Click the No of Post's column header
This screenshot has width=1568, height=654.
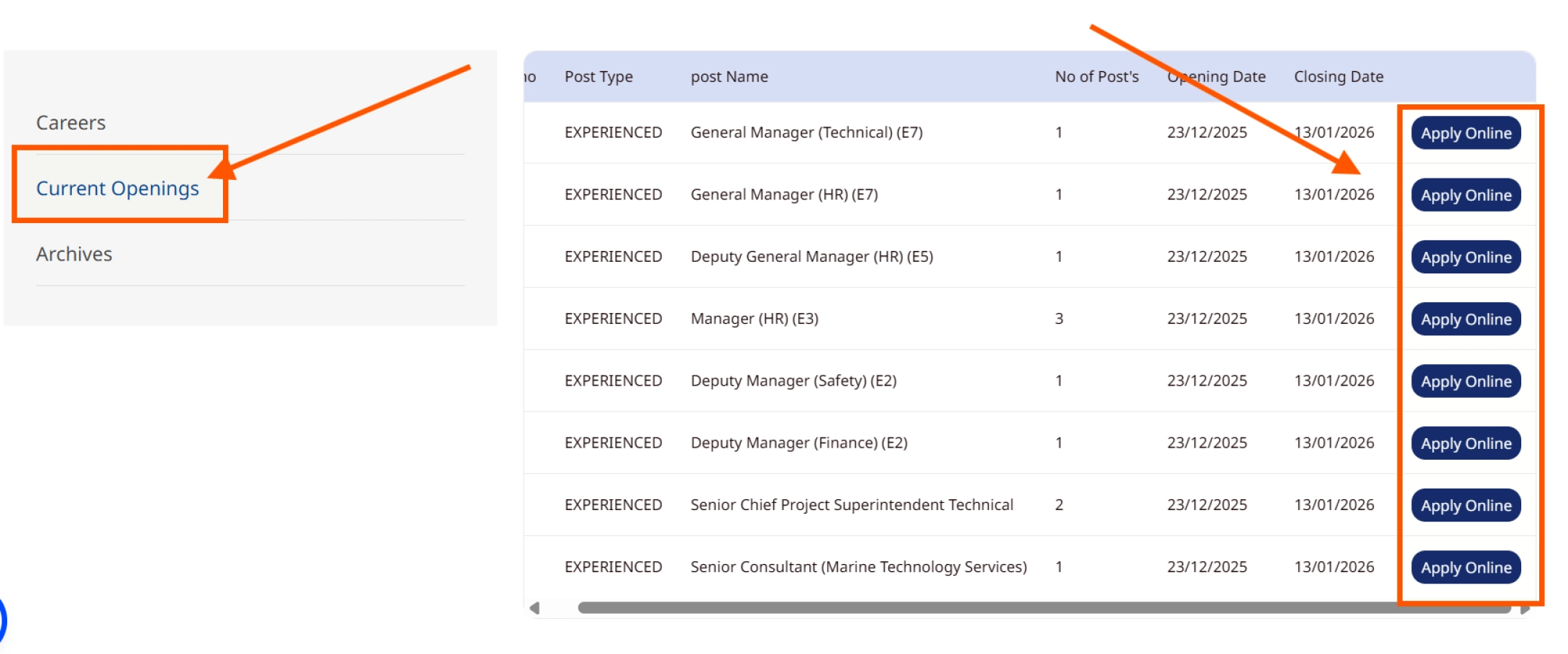coord(1096,77)
